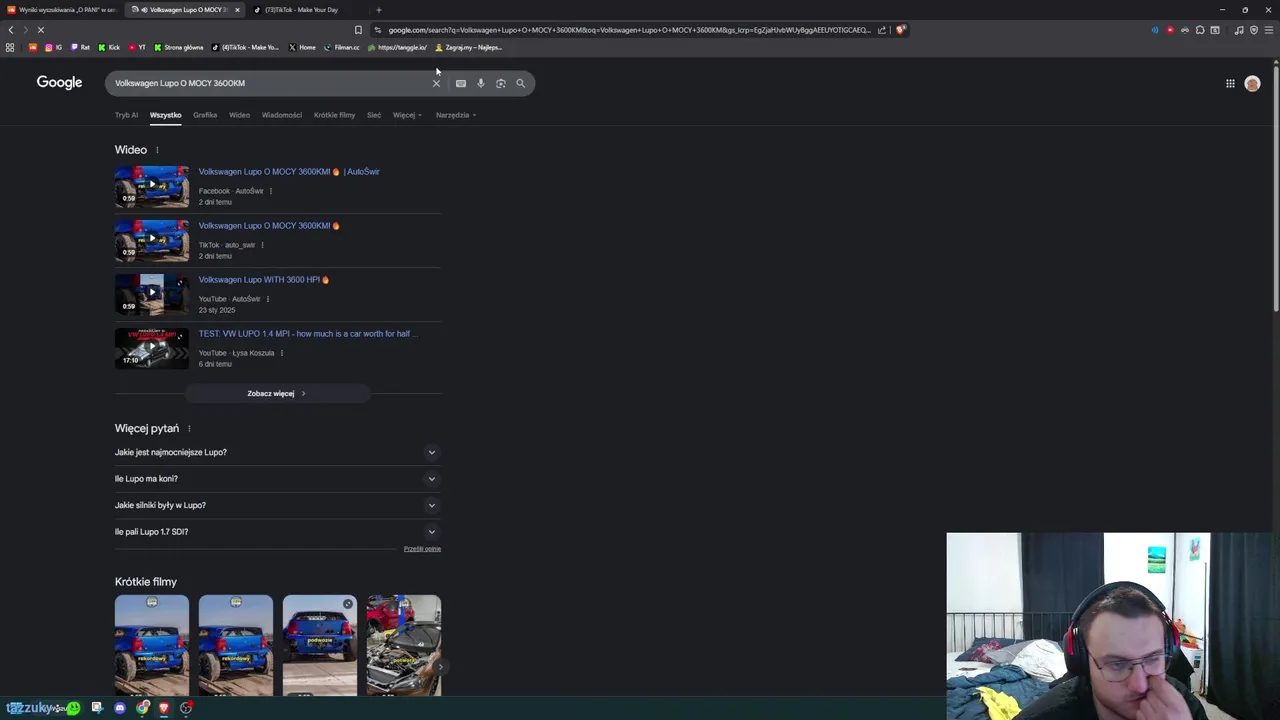Start voice search with microphone icon
The image size is (1280, 720).
pyautogui.click(x=481, y=83)
